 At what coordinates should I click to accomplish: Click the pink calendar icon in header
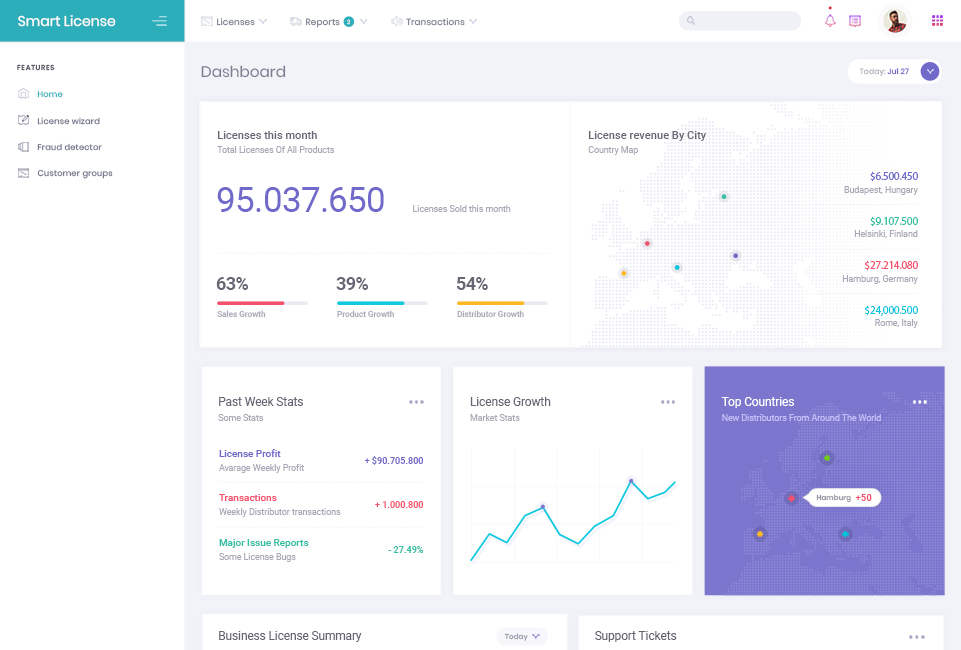pos(855,21)
